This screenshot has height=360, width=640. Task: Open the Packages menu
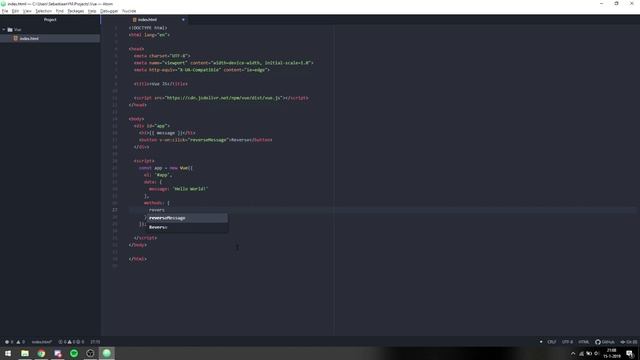[76, 11]
